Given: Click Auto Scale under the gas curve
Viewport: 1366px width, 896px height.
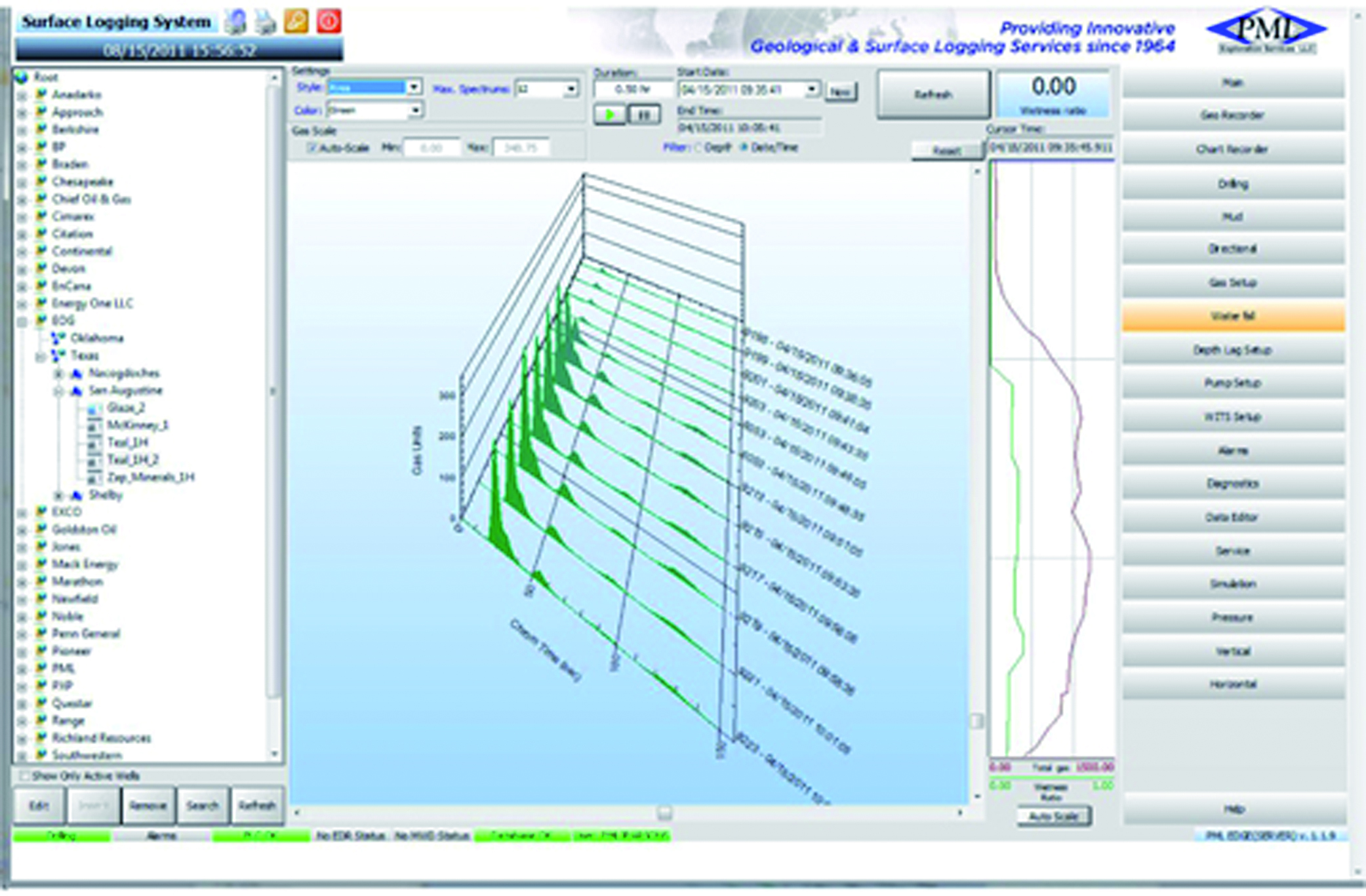Looking at the screenshot, I should 1053,817.
